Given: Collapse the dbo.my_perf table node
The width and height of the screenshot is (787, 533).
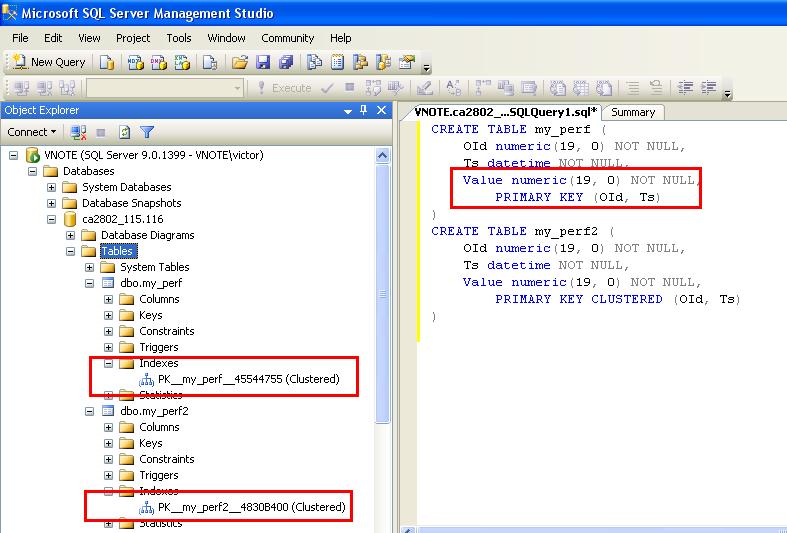Looking at the screenshot, I should [89, 284].
